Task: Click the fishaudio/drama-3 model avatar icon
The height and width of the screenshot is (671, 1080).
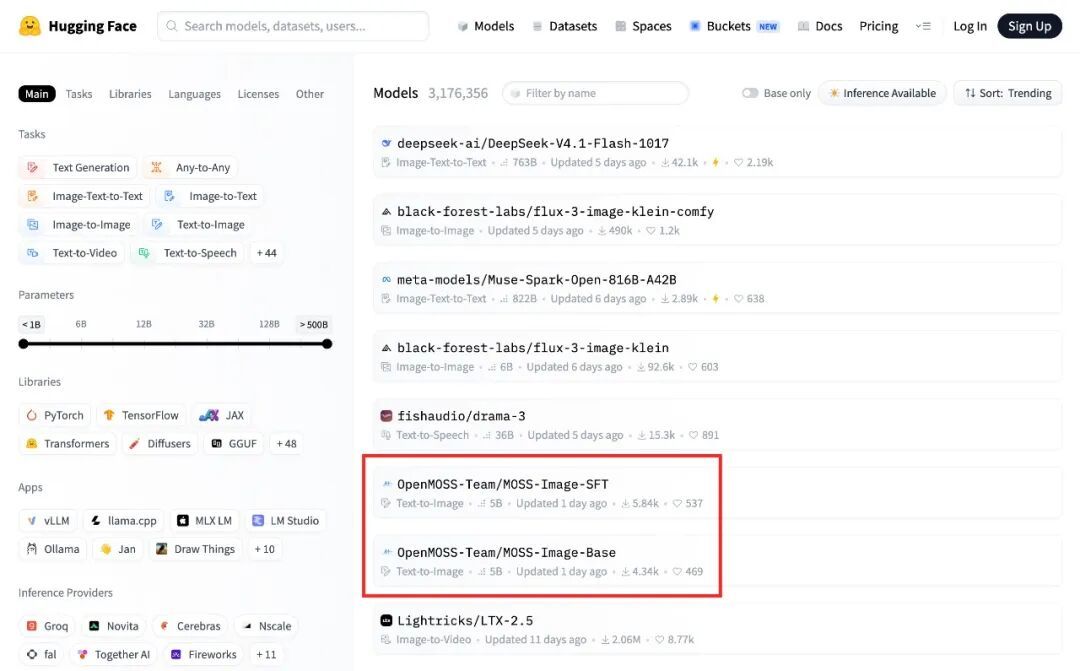Action: point(386,416)
